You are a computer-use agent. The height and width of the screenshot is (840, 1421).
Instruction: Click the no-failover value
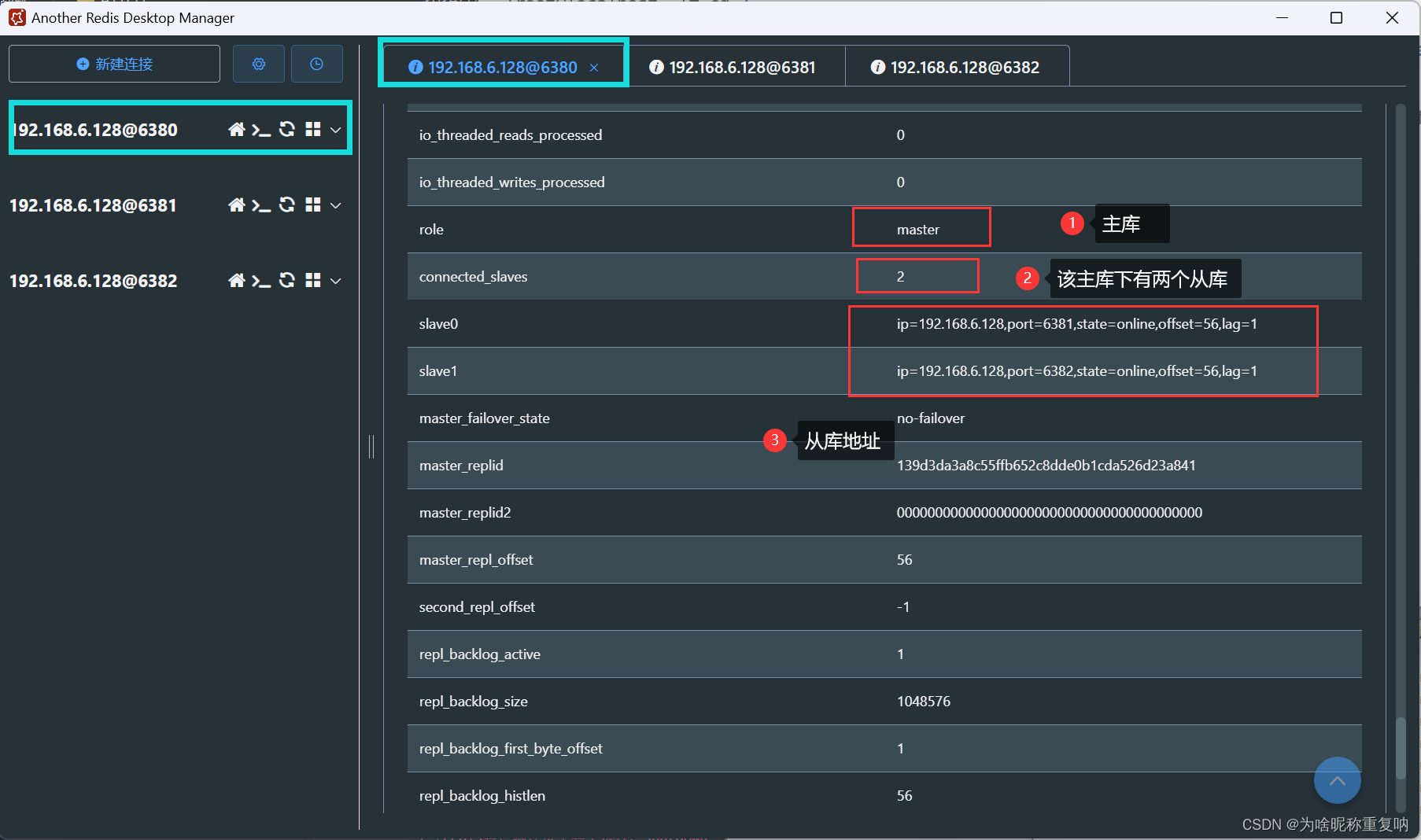[931, 418]
